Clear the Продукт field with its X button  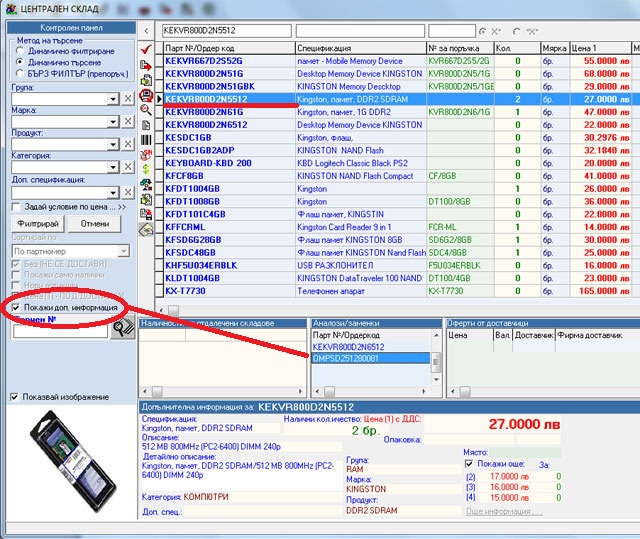click(x=128, y=144)
